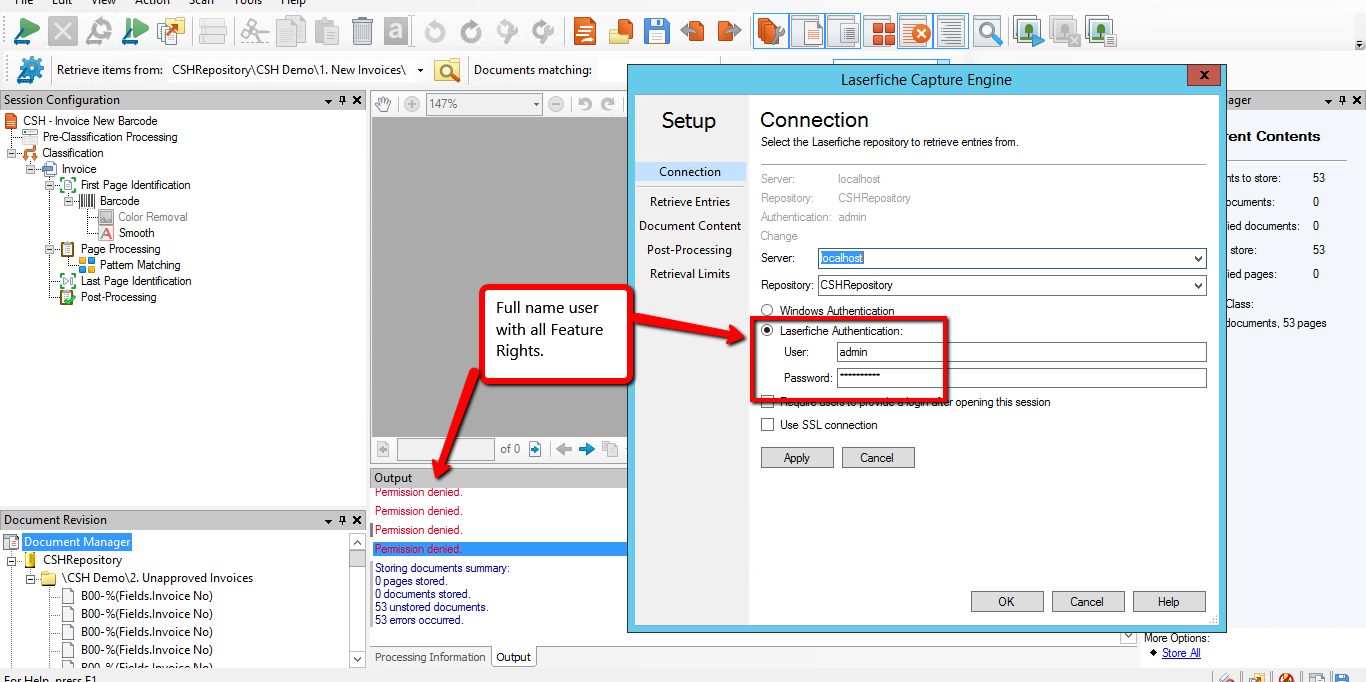Switch to Processing Information tab
This screenshot has width=1366, height=682.
click(430, 657)
